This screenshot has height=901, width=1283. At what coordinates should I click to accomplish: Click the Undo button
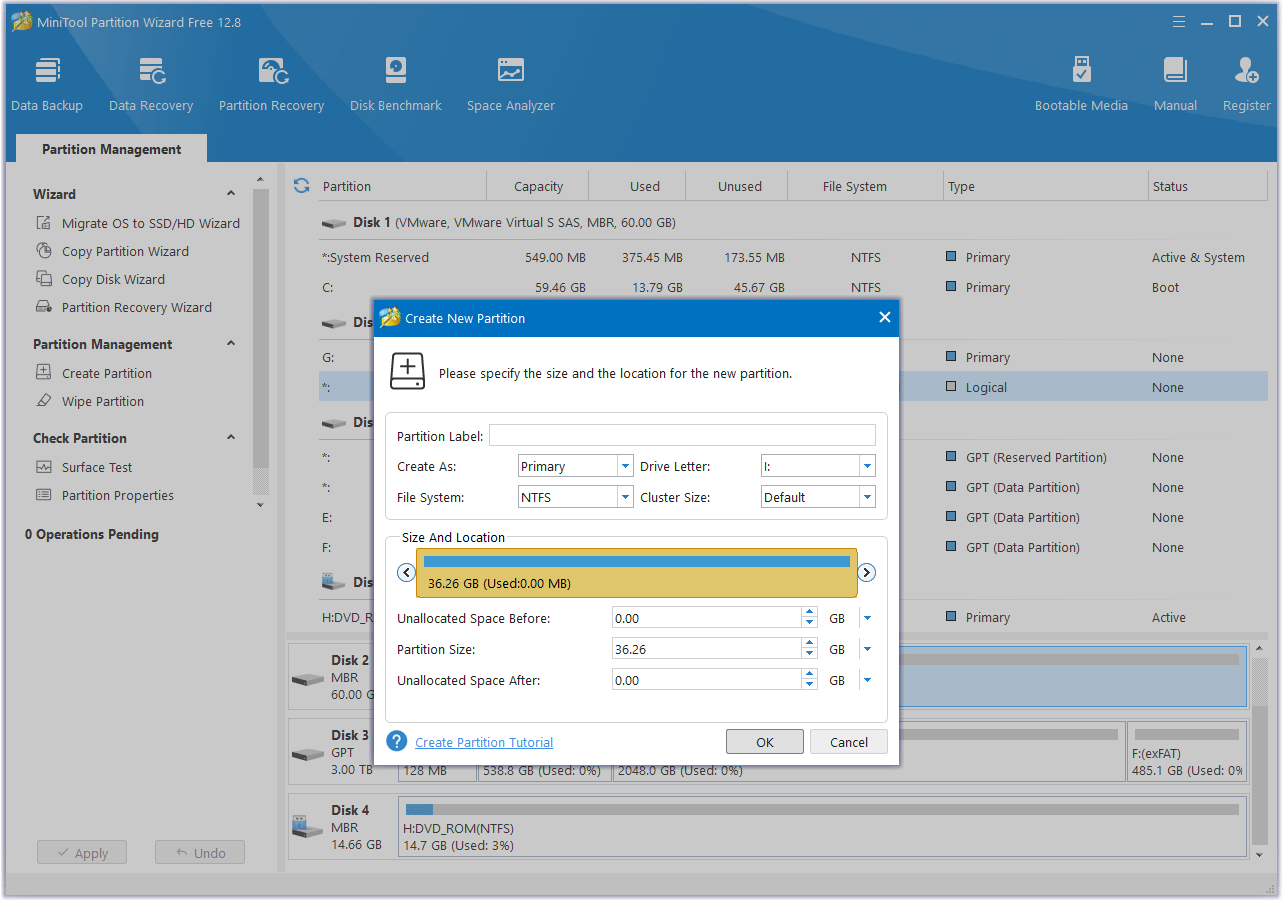pyautogui.click(x=200, y=853)
